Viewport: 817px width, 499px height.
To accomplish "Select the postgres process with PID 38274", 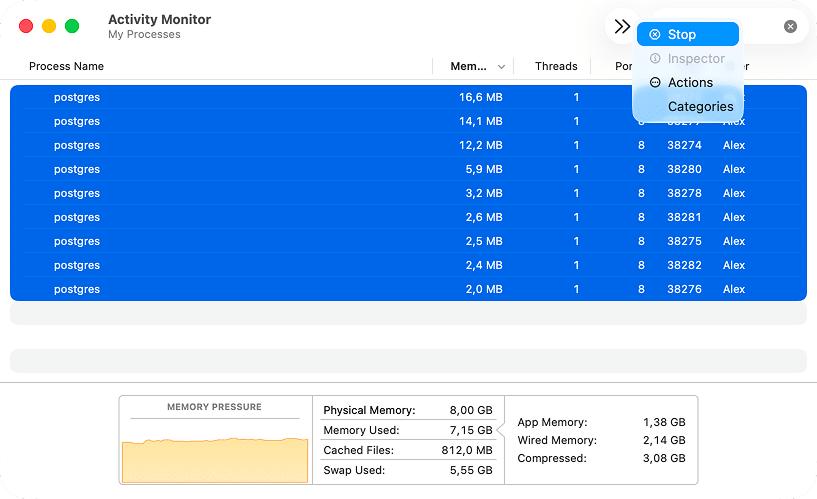I will 408,145.
